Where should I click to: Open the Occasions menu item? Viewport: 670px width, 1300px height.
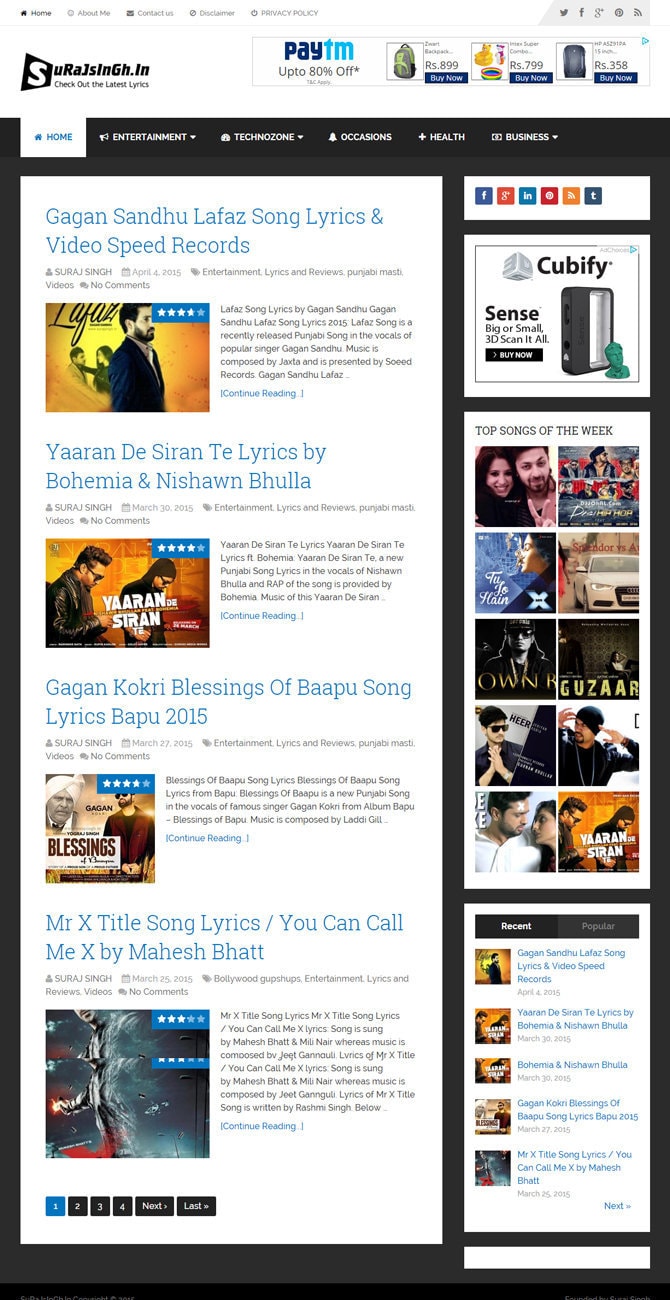[x=360, y=137]
